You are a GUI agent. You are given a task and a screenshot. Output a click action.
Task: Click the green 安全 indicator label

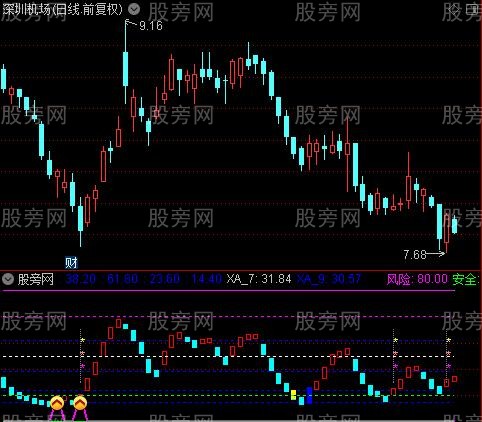pos(466,279)
